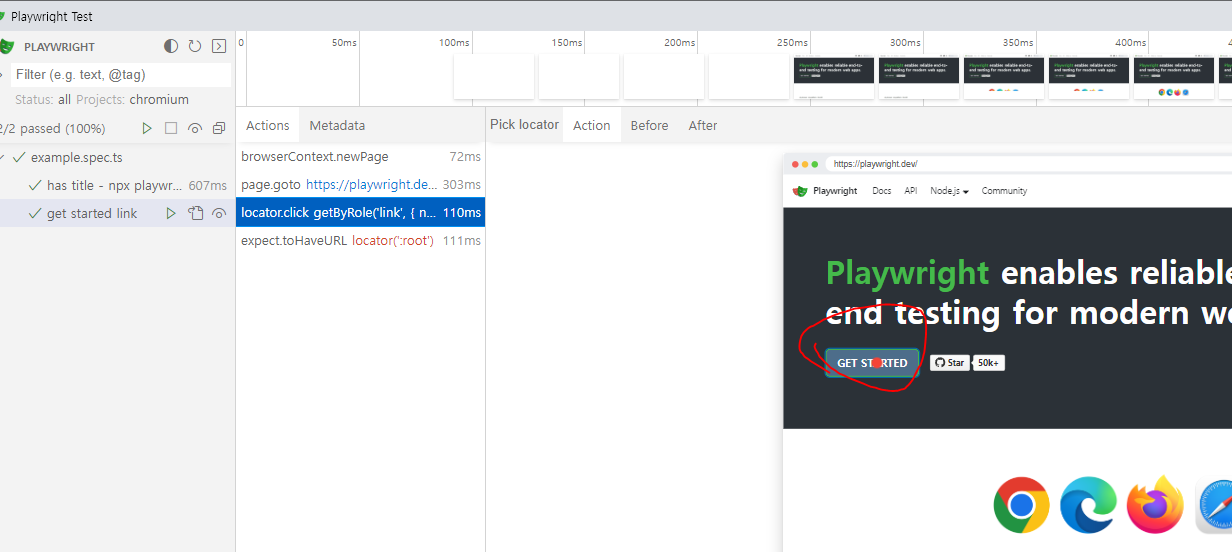Click the first blank timeline thumbnail
Image resolution: width=1232 pixels, height=552 pixels.
pos(494,77)
